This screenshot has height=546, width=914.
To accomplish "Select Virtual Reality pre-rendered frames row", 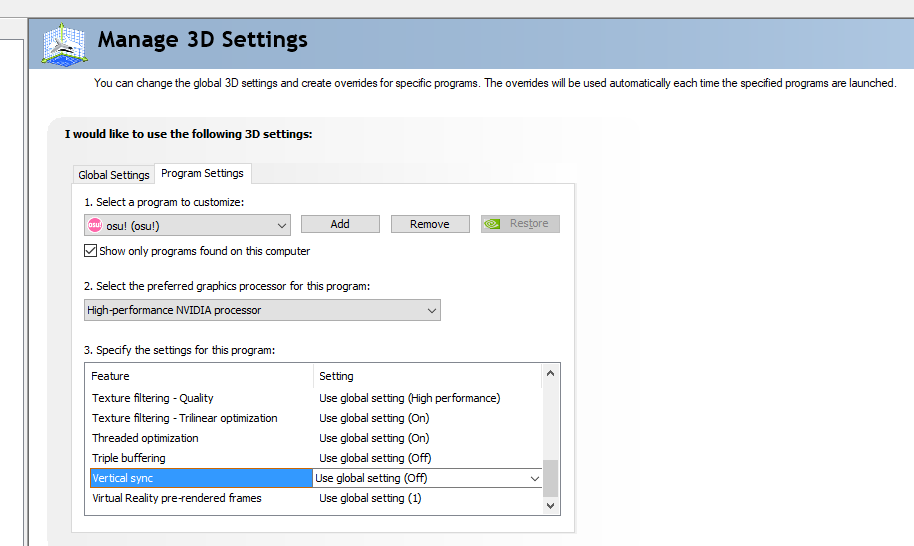I will 315,498.
